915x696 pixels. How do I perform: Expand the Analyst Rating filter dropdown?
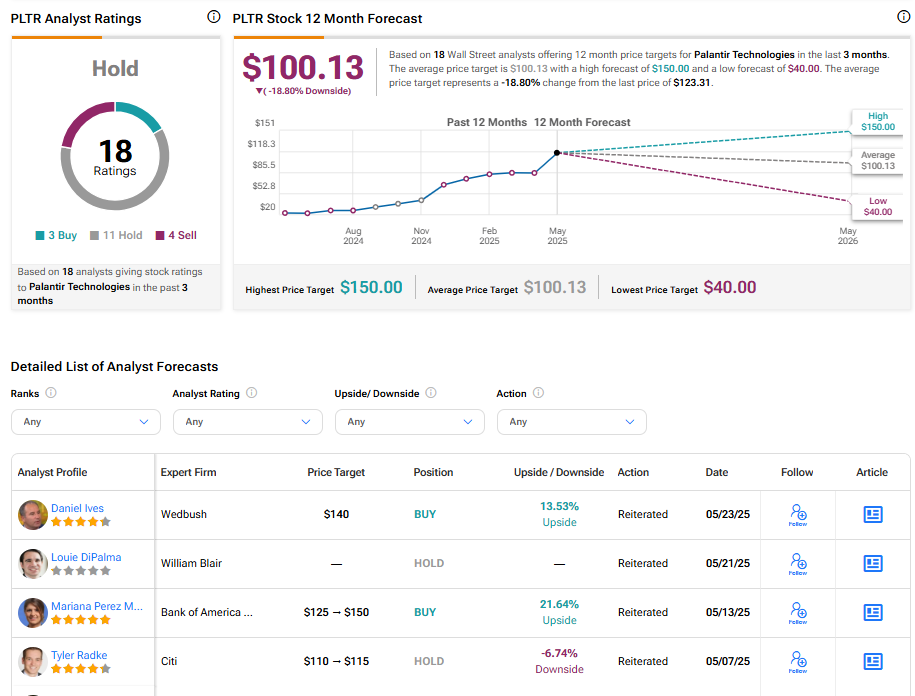click(x=248, y=422)
